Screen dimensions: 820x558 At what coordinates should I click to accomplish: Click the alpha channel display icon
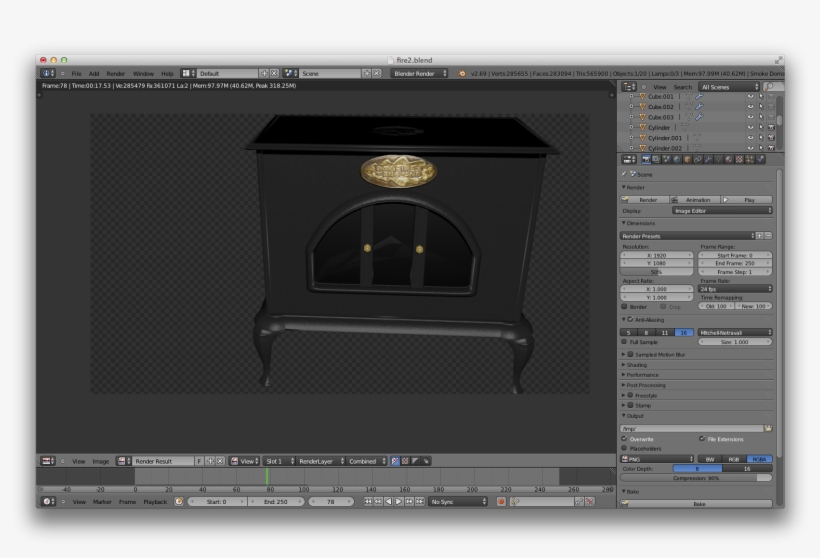coord(415,461)
